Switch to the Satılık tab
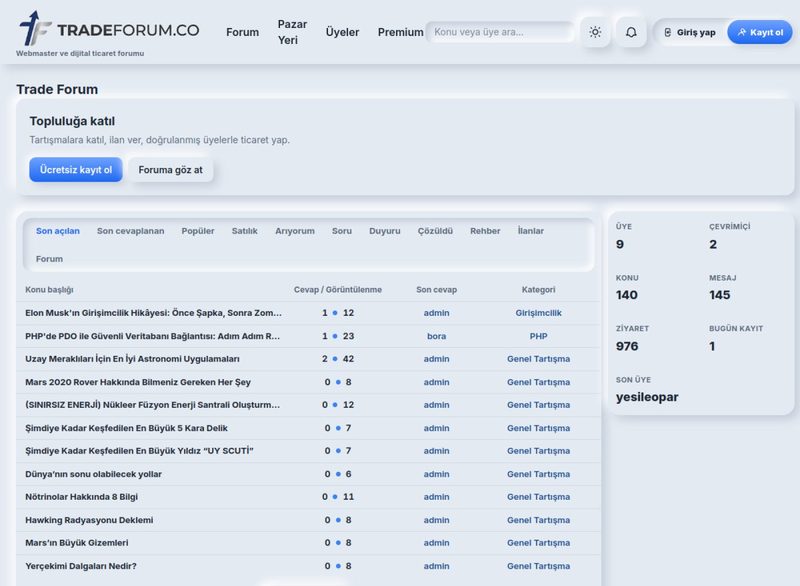 [244, 231]
